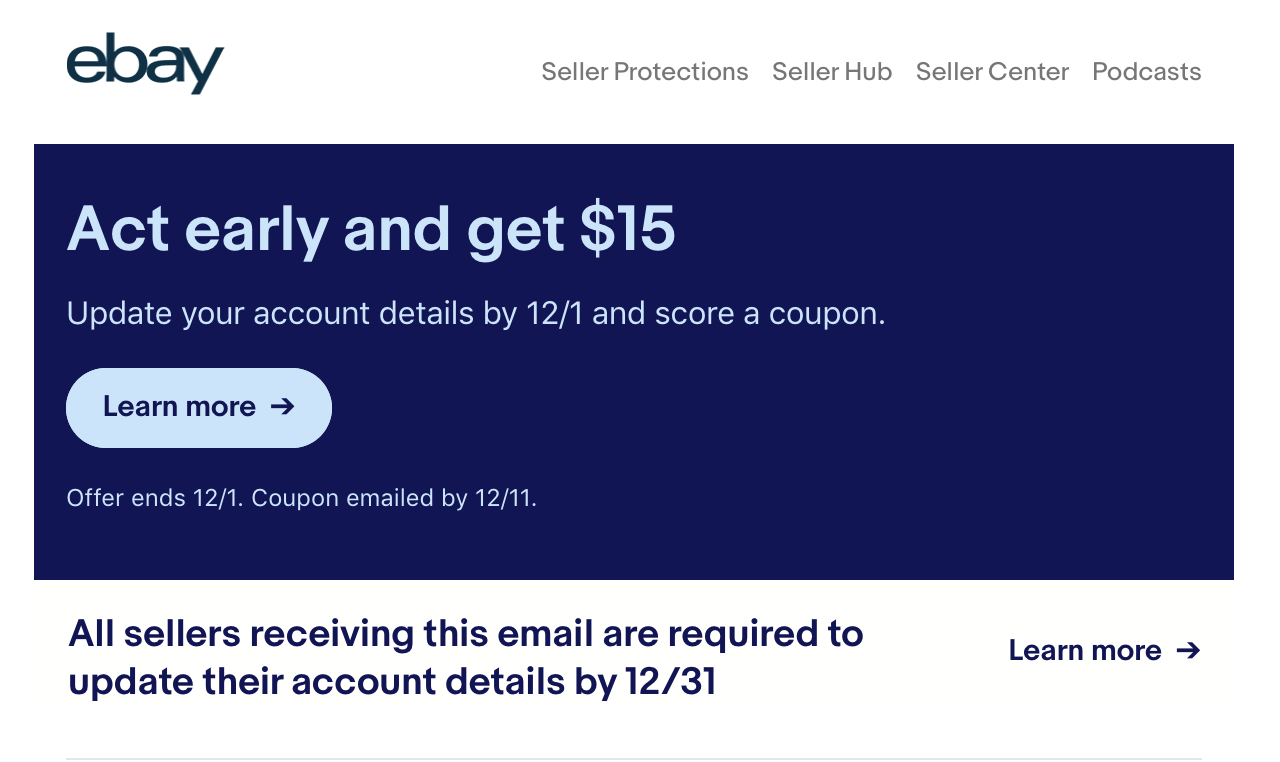Click the eBay logo
Viewport: 1280px width, 762px height.
click(145, 64)
